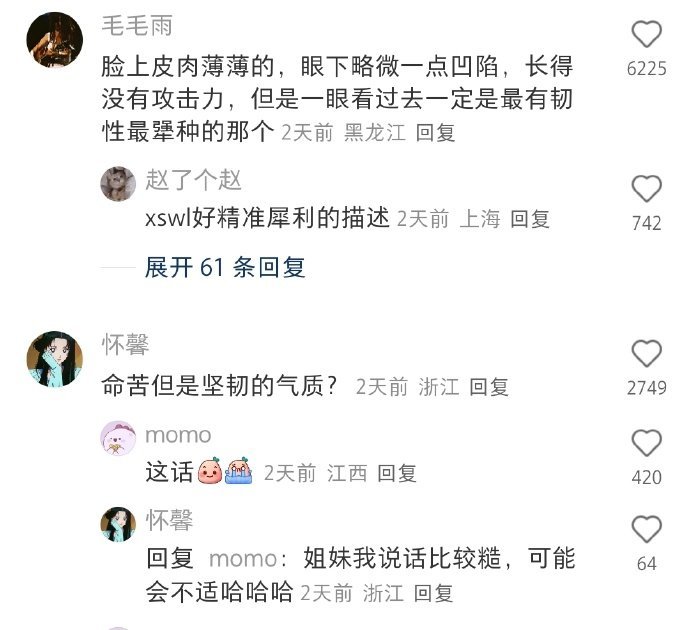Like 赵了个赵's reply with 742 likes
This screenshot has height=630, width=690.
point(646,189)
